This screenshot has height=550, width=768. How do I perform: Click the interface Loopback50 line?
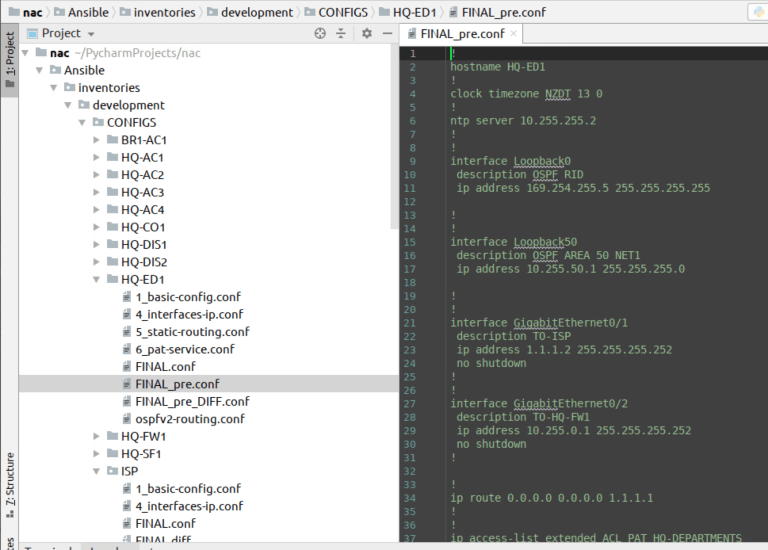[514, 242]
